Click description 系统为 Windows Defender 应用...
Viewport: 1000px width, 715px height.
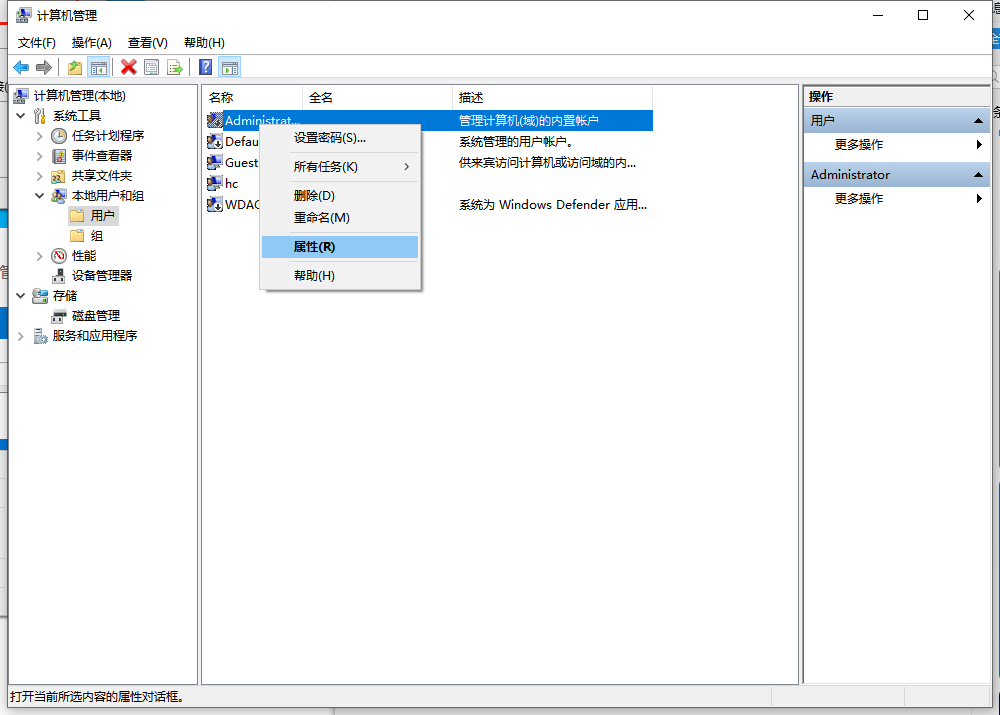click(x=553, y=205)
